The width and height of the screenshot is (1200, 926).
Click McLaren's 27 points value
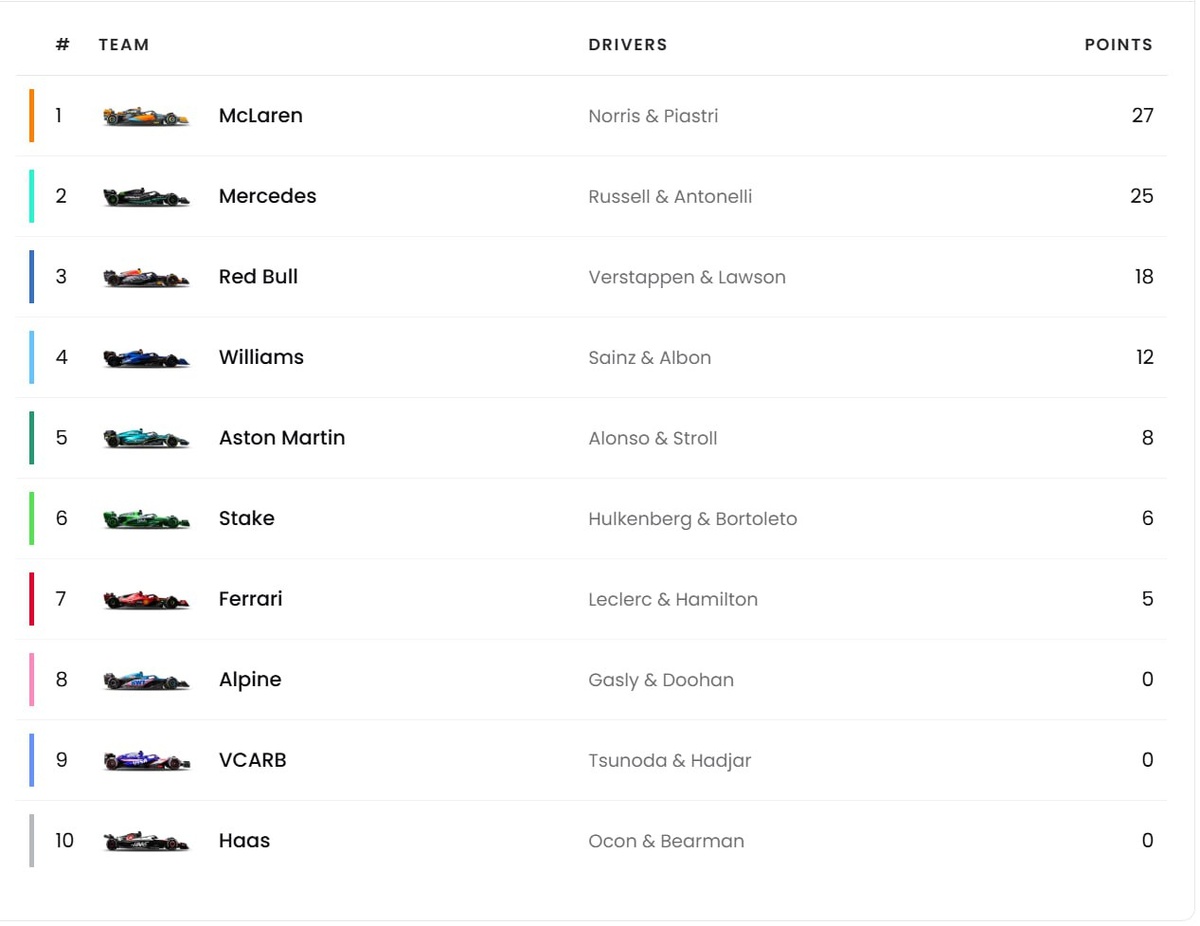coord(1143,116)
